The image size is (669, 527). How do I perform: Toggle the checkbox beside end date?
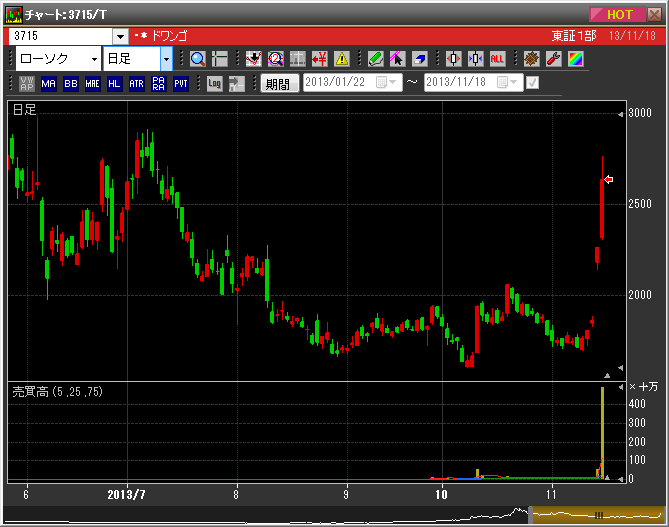(532, 83)
